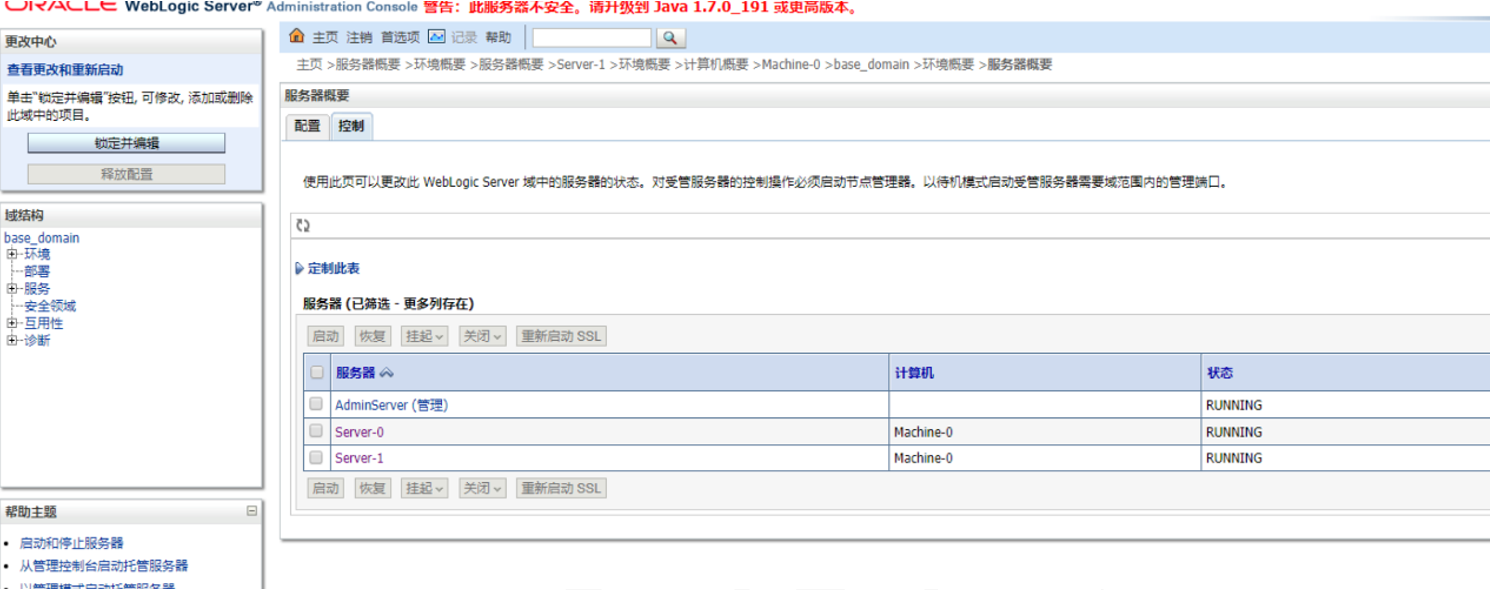The height and width of the screenshot is (590, 1490).
Task: Click the 启动和停止服务器 help link
Action: coord(72,543)
